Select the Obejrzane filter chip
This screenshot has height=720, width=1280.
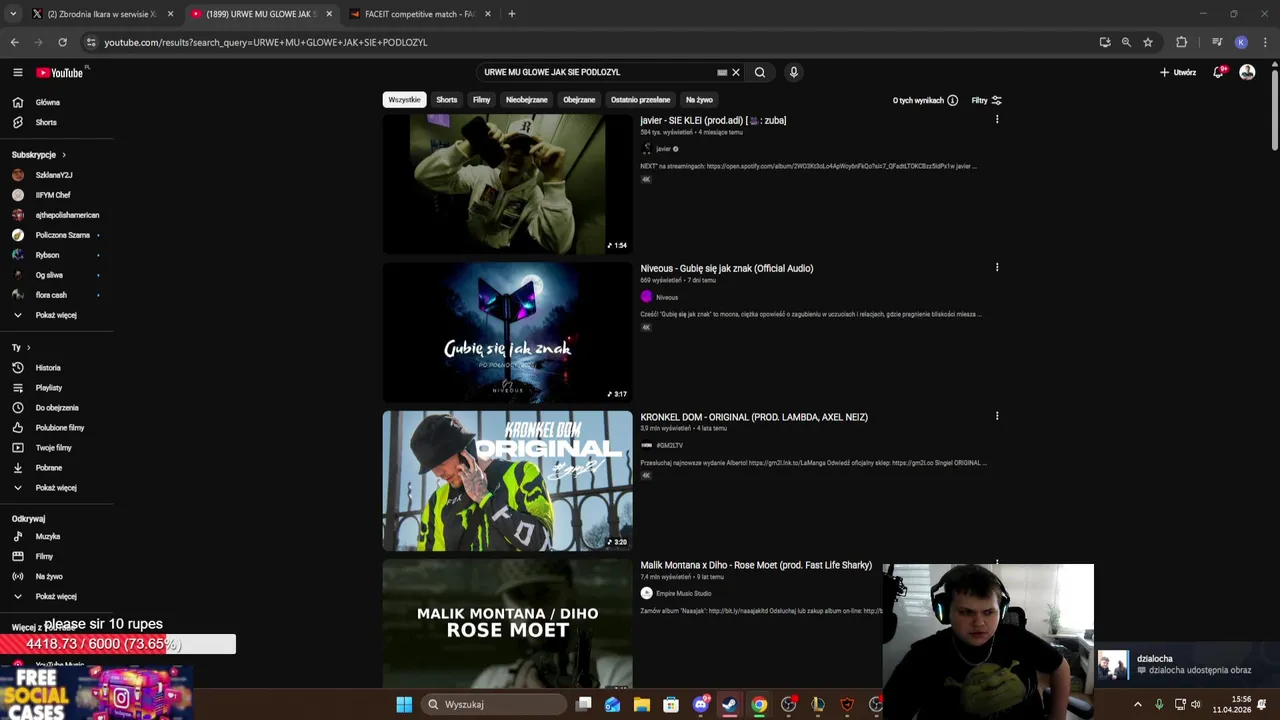tap(579, 100)
